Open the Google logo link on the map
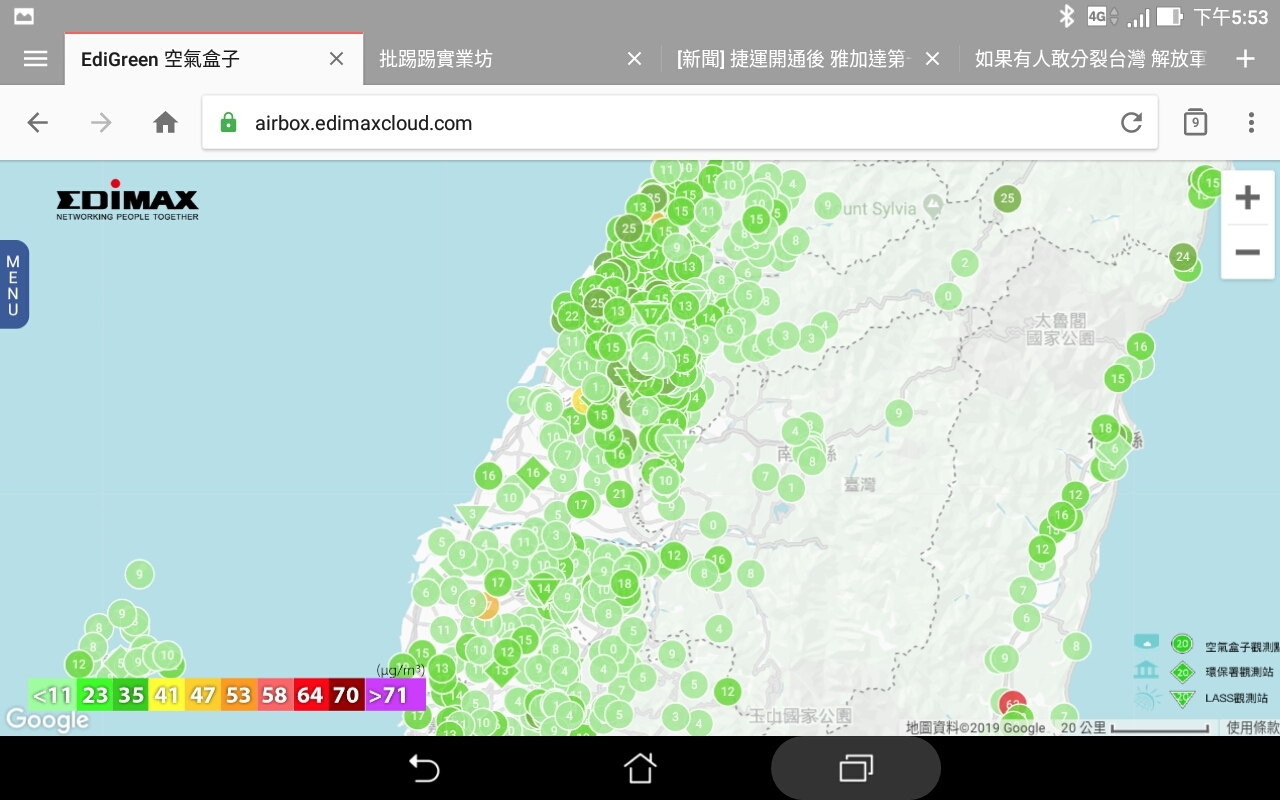1280x800 pixels. 46,719
